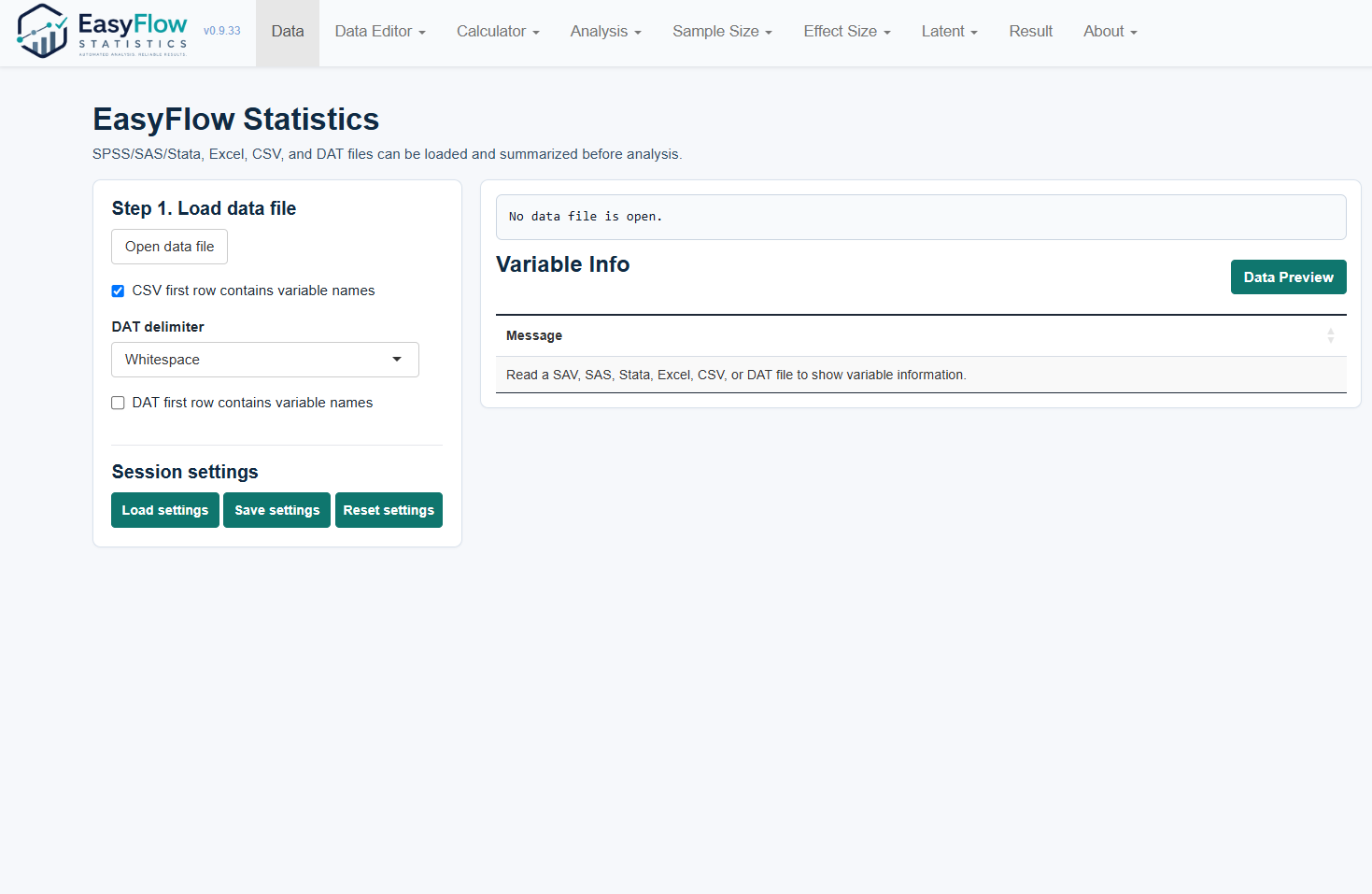Click the EasyFlow Statistics logo
Viewport: 1372px width, 894px height.
click(103, 32)
